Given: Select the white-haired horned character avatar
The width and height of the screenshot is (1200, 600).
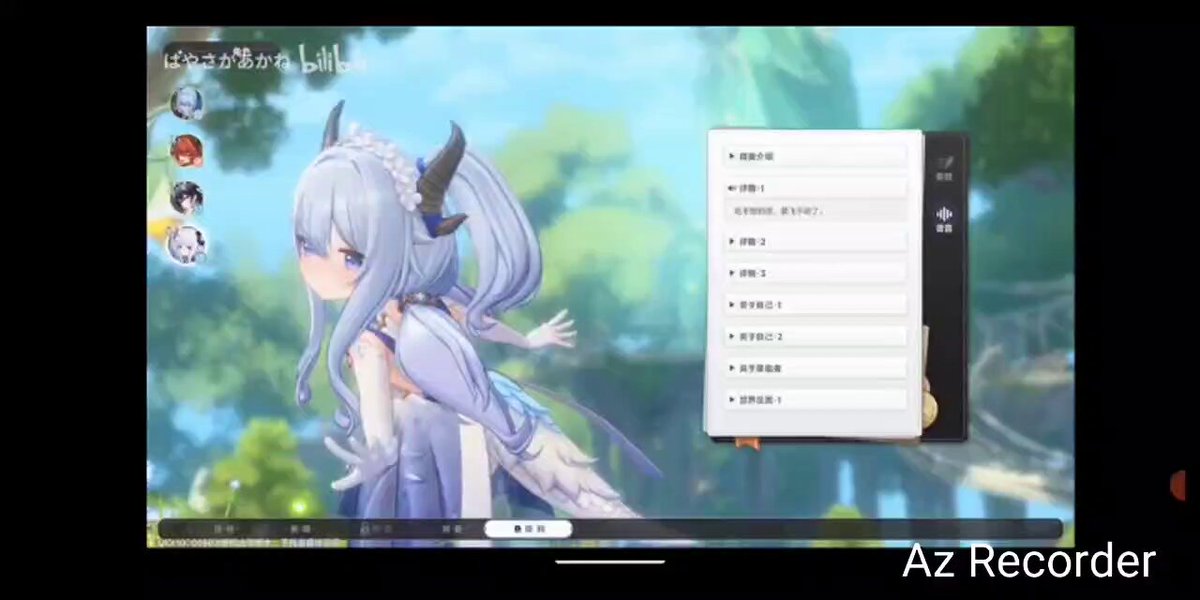Looking at the screenshot, I should (x=186, y=244).
